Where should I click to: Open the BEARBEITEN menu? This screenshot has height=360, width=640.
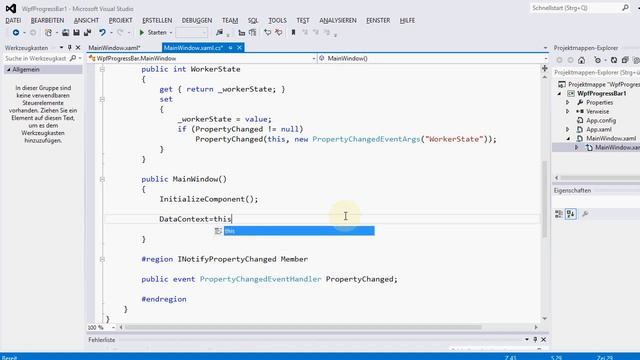pyautogui.click(x=47, y=20)
